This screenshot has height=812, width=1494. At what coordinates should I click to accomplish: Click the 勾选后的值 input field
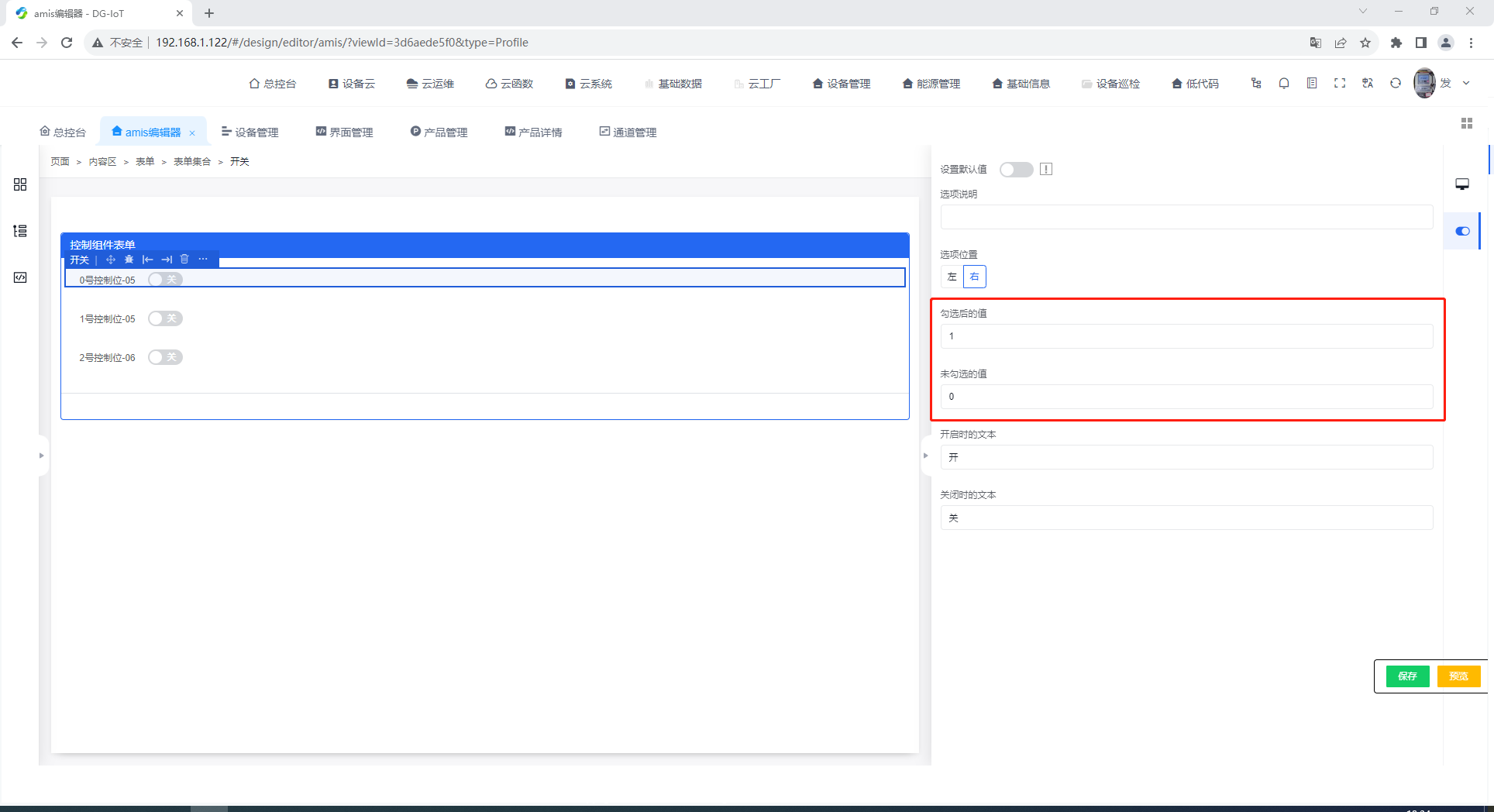click(1186, 336)
